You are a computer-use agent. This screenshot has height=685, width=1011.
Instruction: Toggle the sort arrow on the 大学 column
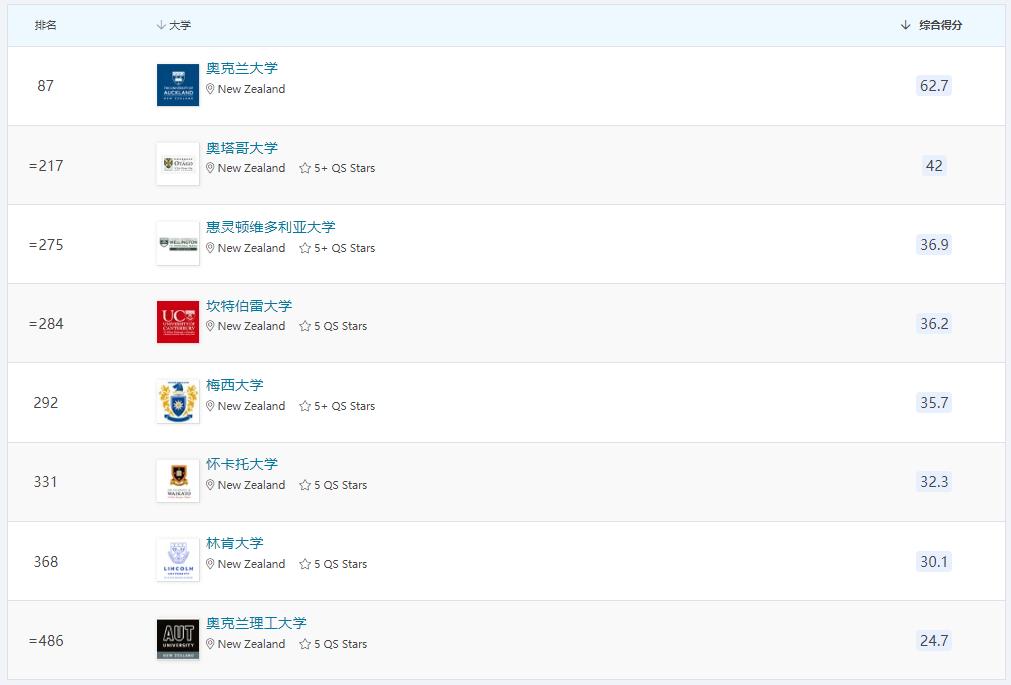163,25
